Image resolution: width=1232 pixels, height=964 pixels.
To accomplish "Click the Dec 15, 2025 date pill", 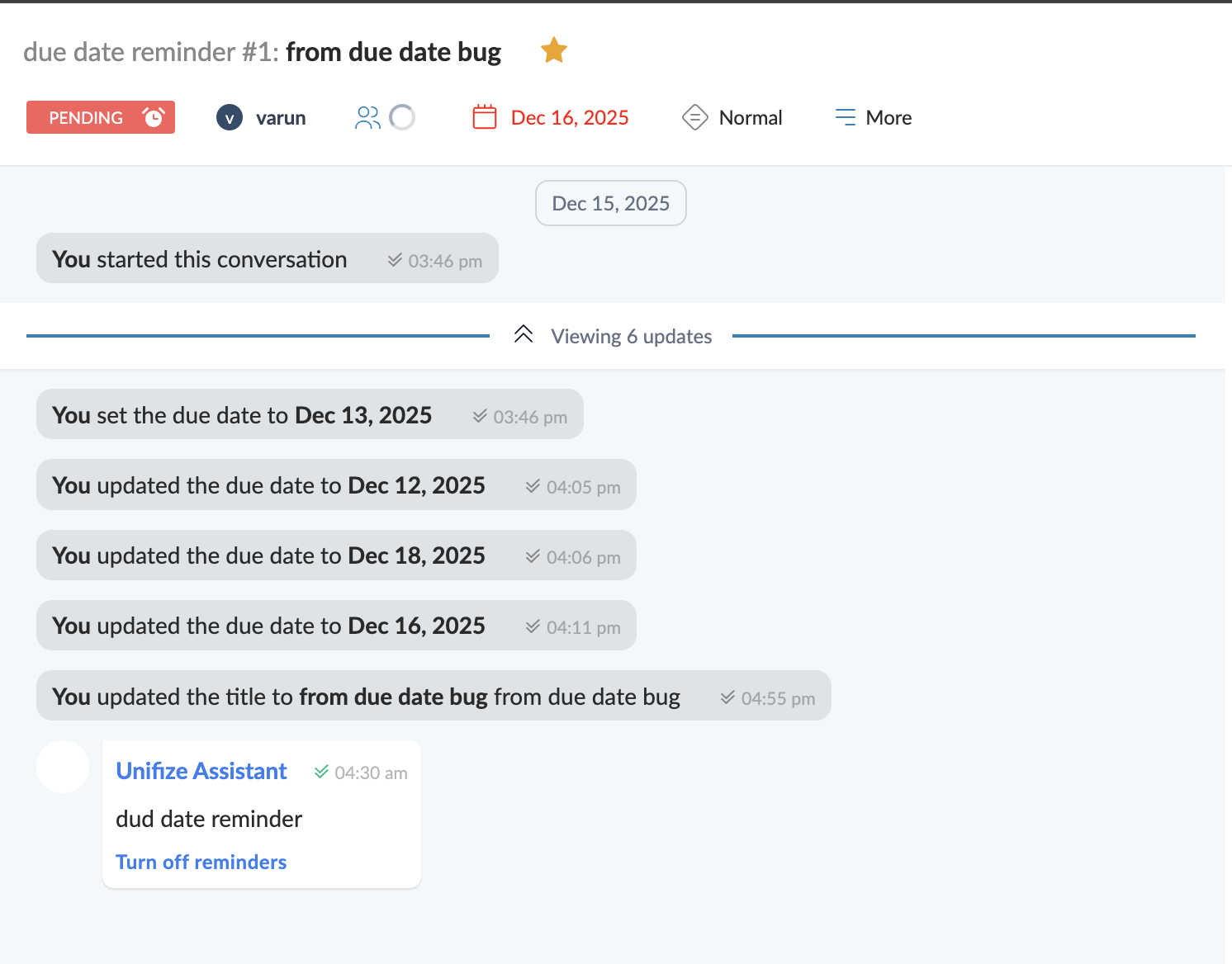I will click(x=610, y=203).
